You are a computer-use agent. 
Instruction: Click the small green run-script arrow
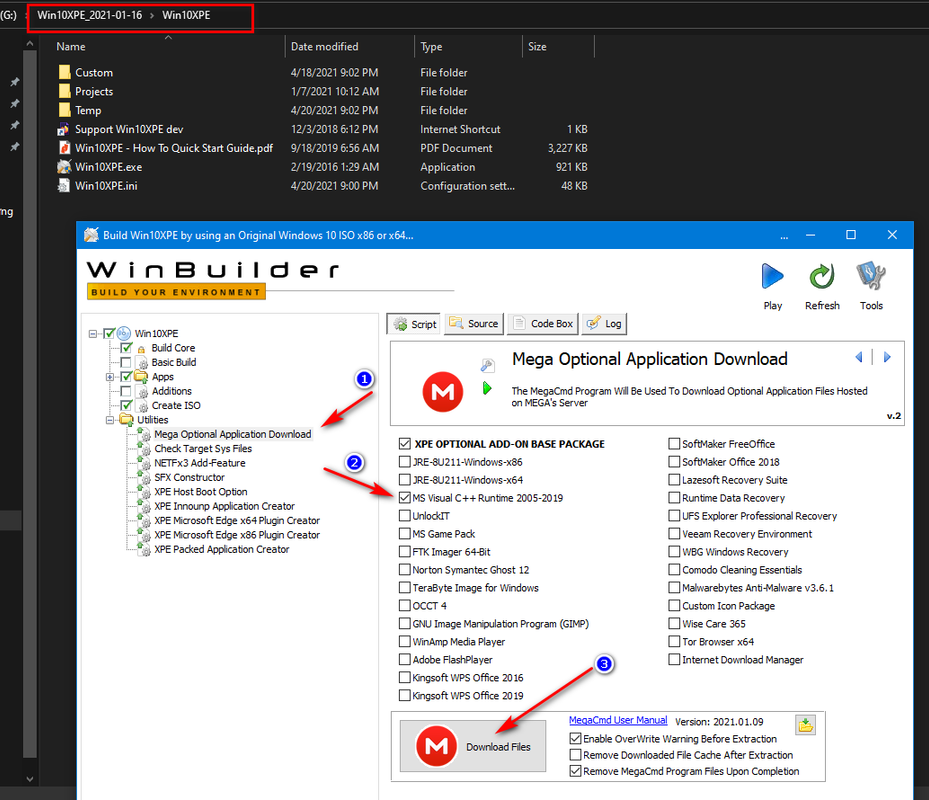(x=487, y=388)
